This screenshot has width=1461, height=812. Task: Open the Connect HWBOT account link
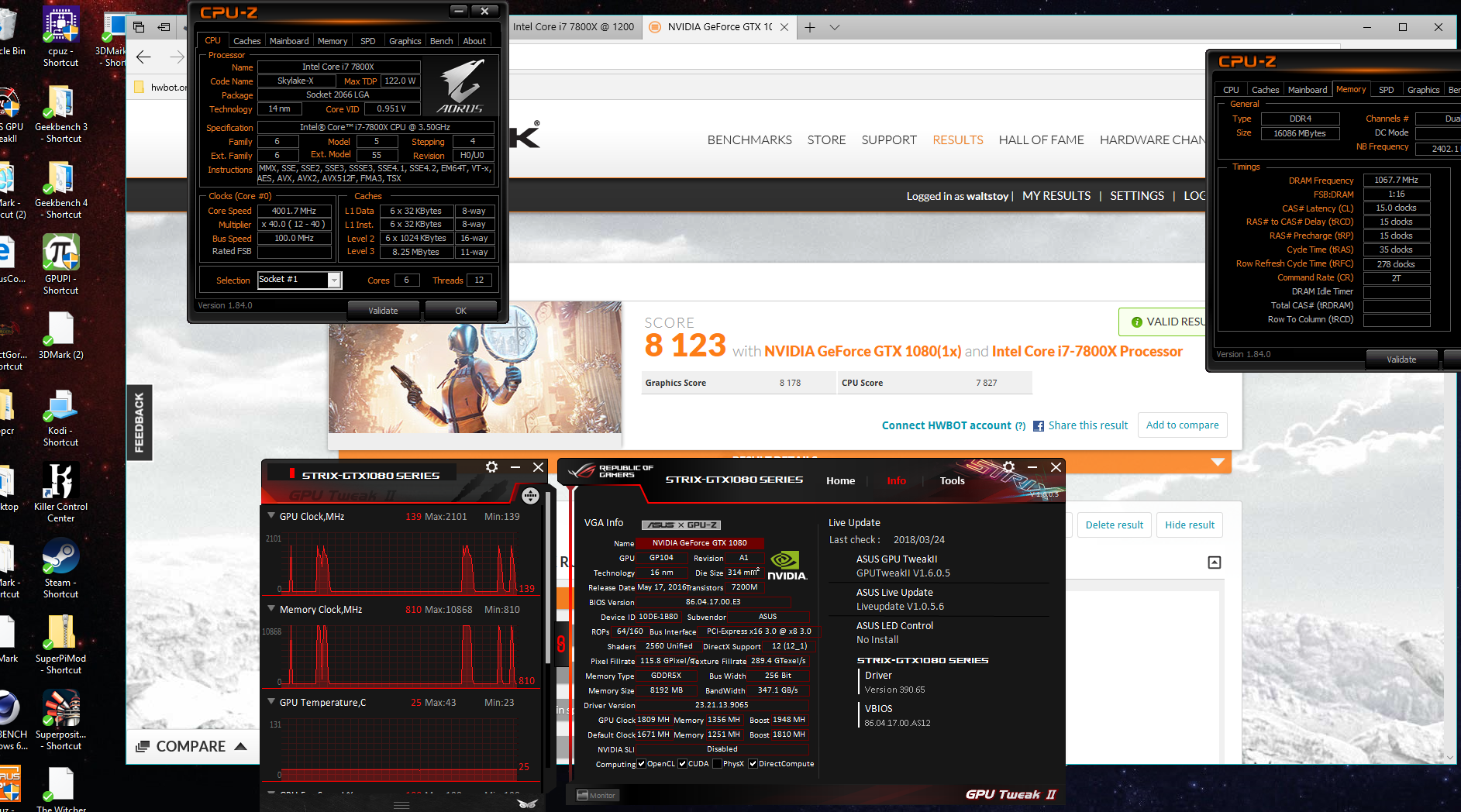click(x=946, y=425)
